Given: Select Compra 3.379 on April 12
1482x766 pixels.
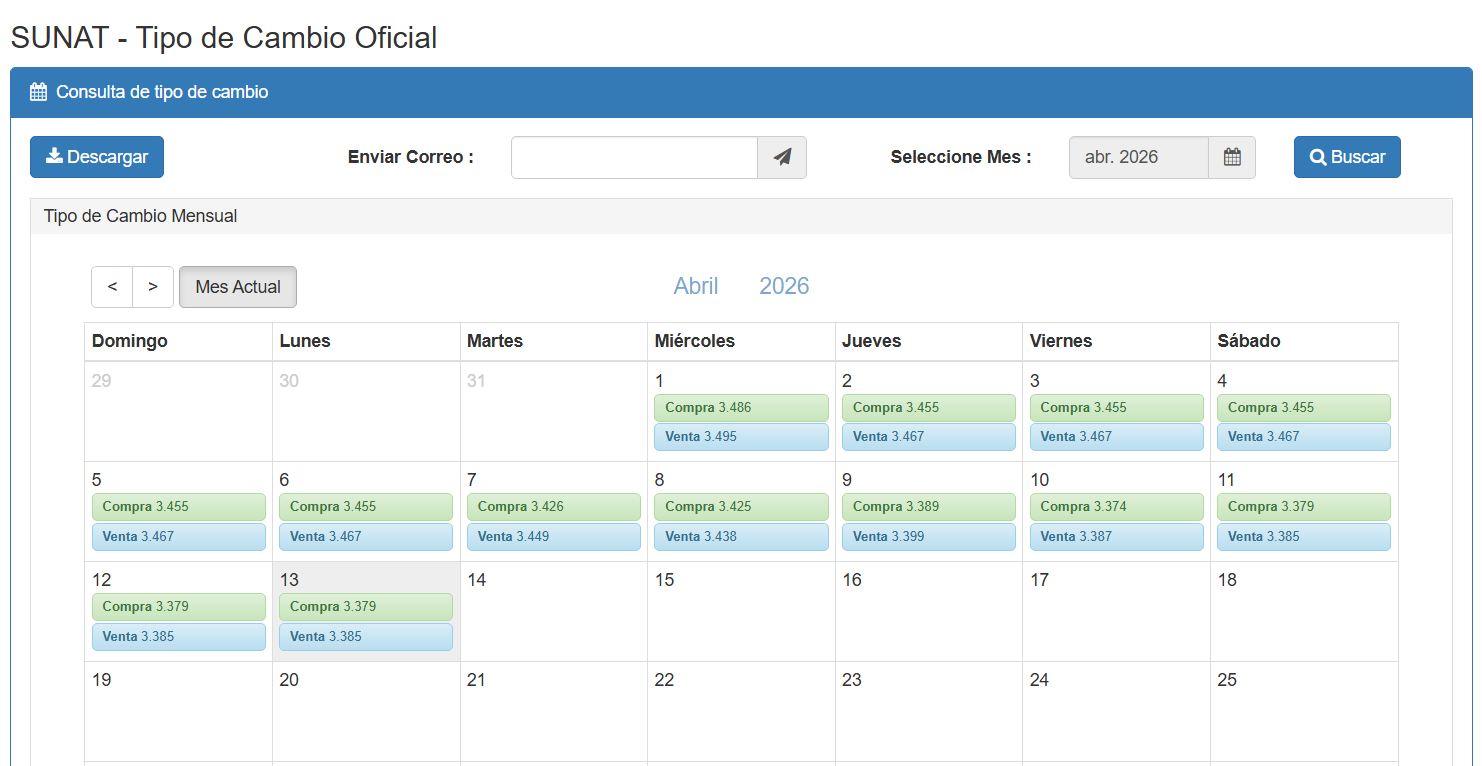Looking at the screenshot, I should 178,607.
